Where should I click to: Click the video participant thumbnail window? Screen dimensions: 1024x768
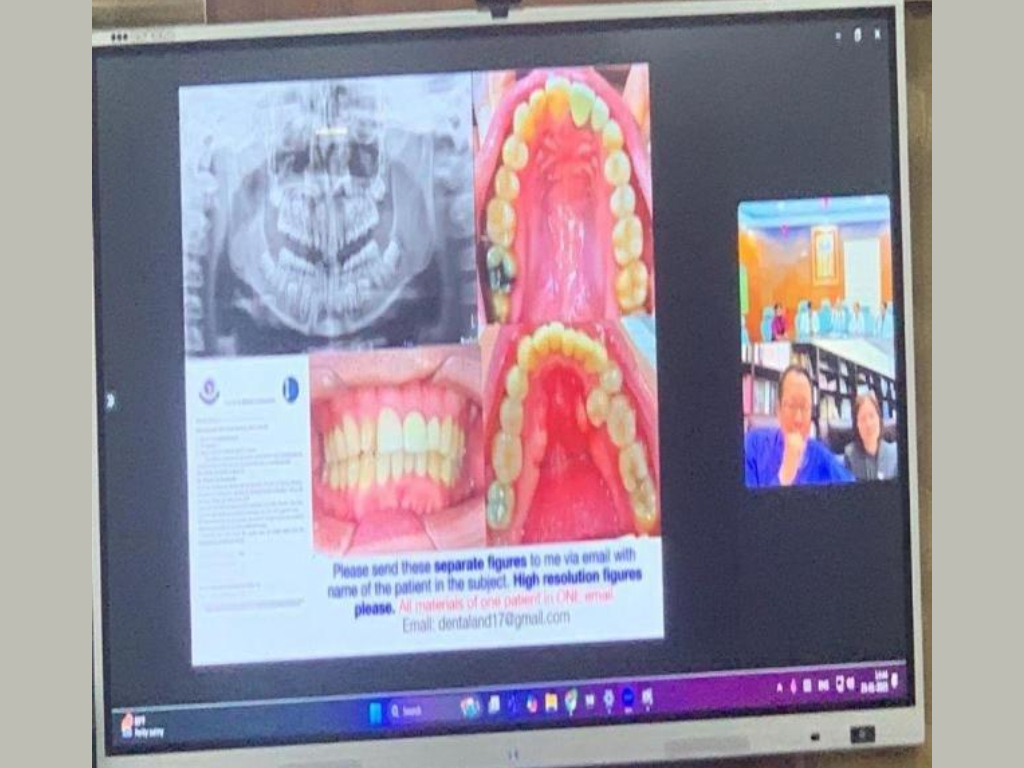[x=816, y=340]
